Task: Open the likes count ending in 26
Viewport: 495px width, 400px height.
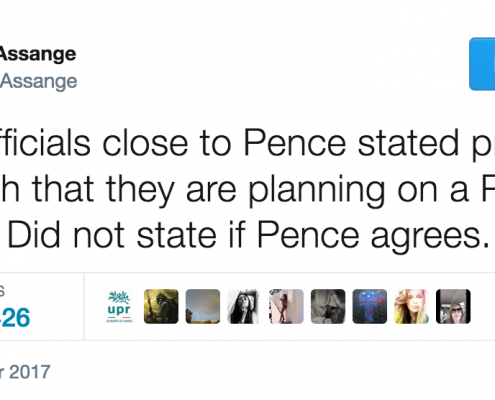Action: (x=15, y=318)
